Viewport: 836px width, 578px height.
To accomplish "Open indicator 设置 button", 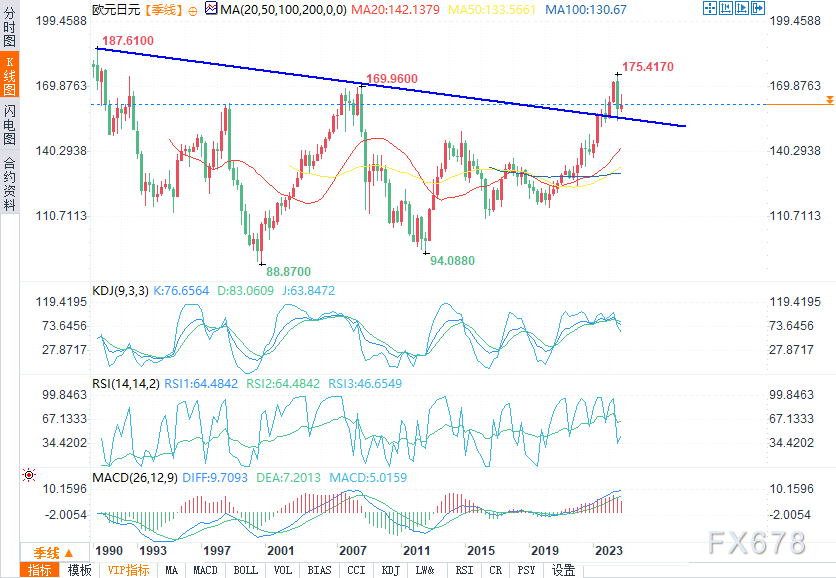I will pyautogui.click(x=564, y=570).
